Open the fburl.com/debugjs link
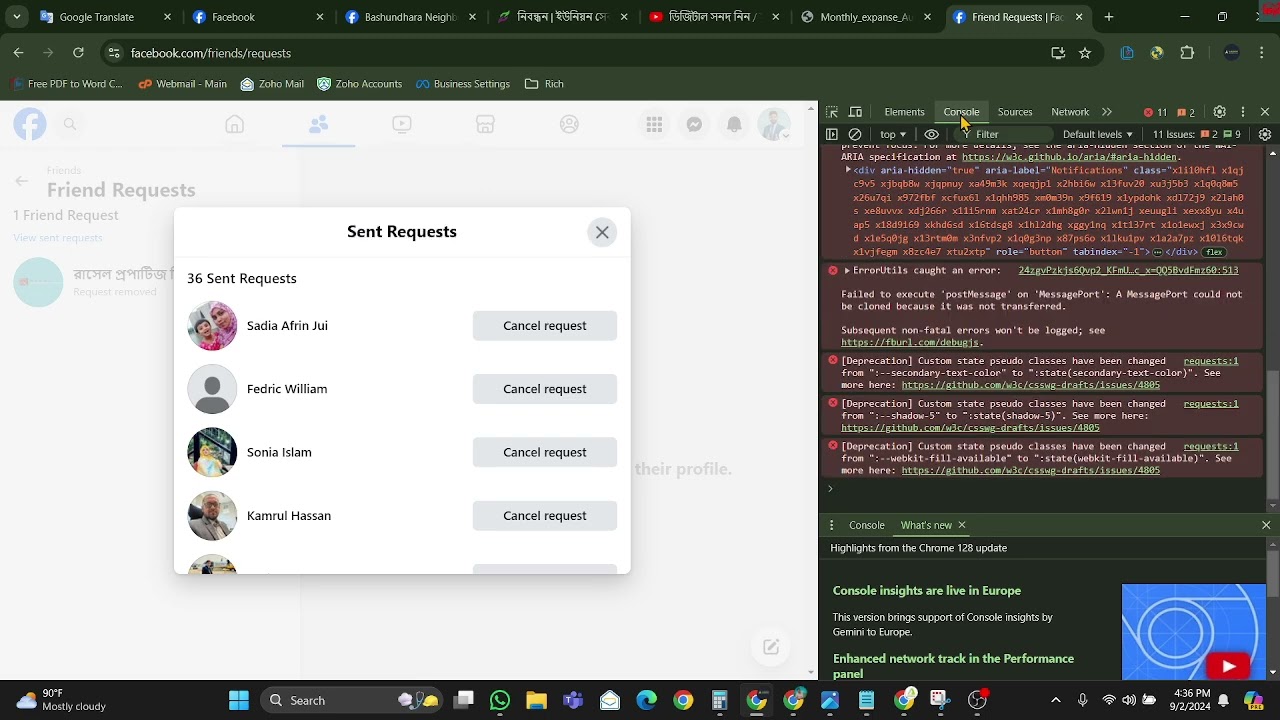Viewport: 1280px width, 720px height. click(x=910, y=342)
